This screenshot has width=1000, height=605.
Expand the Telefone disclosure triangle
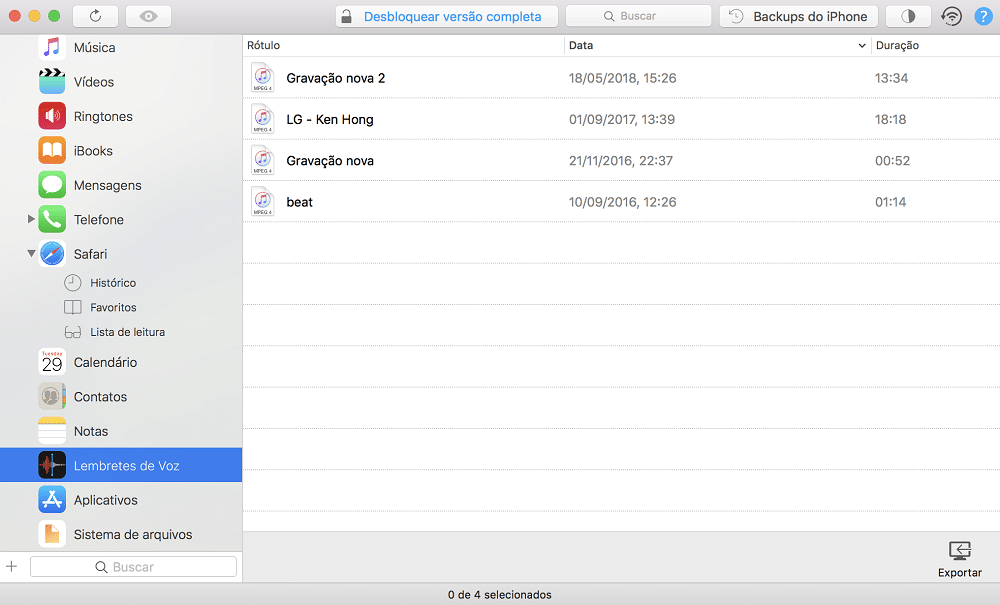point(31,219)
